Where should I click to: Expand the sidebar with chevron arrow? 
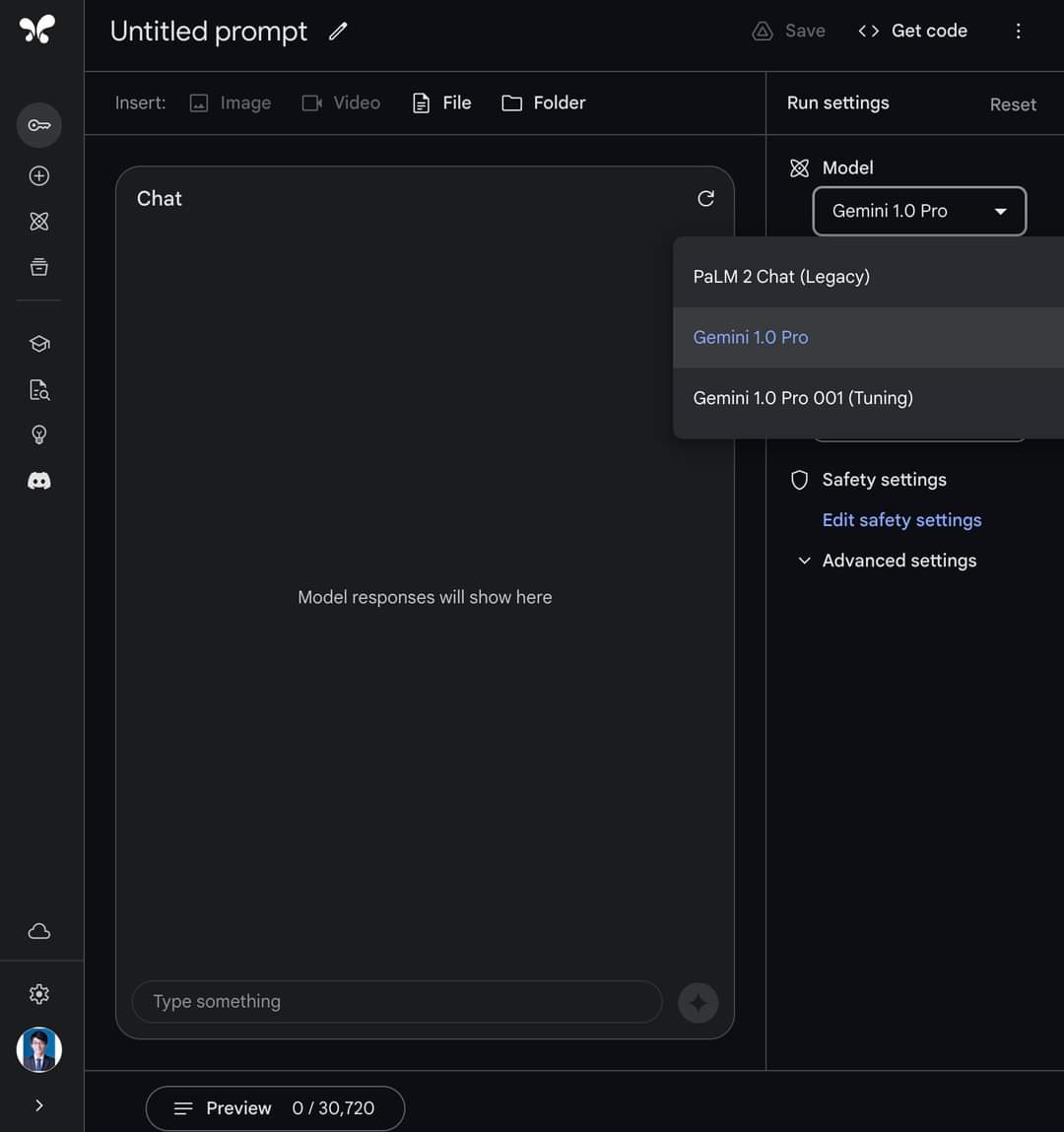(39, 1105)
